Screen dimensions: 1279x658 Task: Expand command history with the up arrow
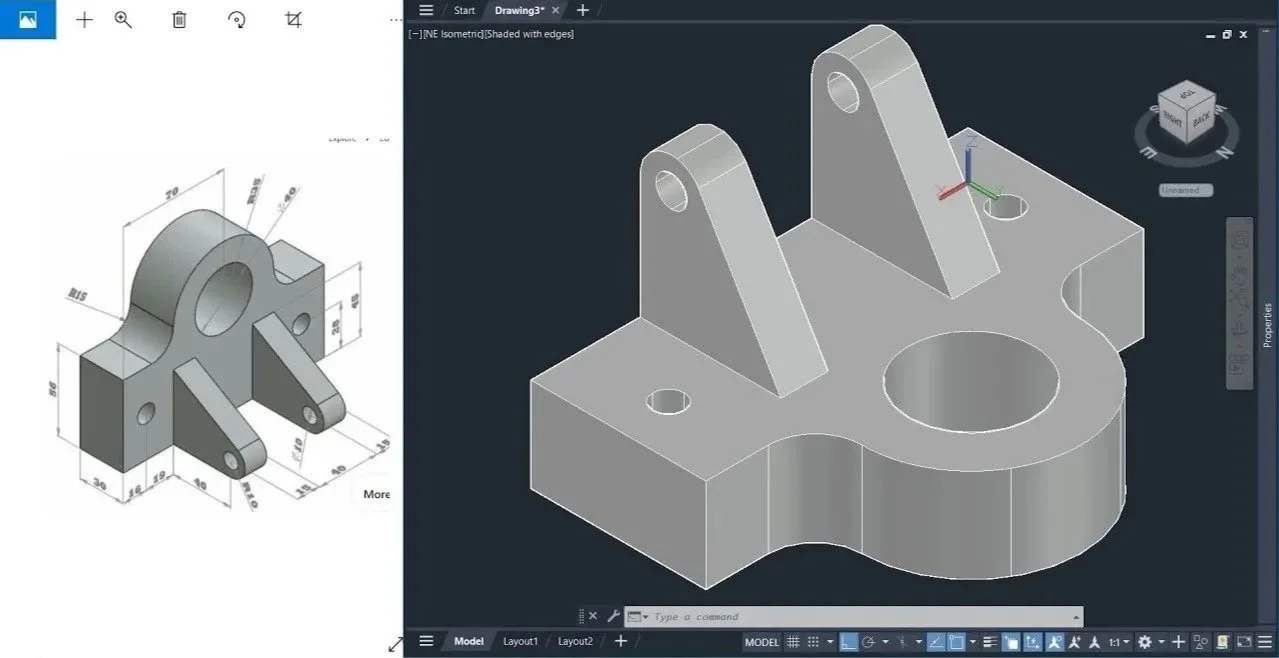(x=1076, y=616)
